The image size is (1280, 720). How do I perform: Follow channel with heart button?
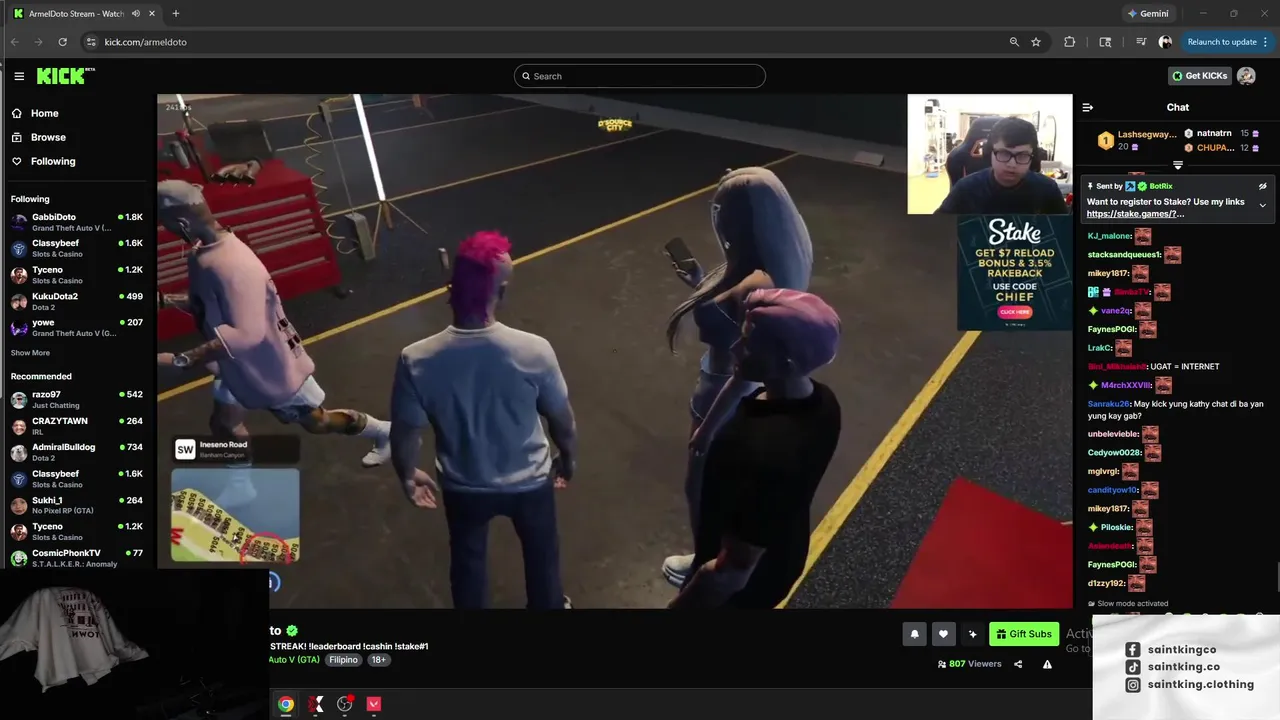(943, 634)
